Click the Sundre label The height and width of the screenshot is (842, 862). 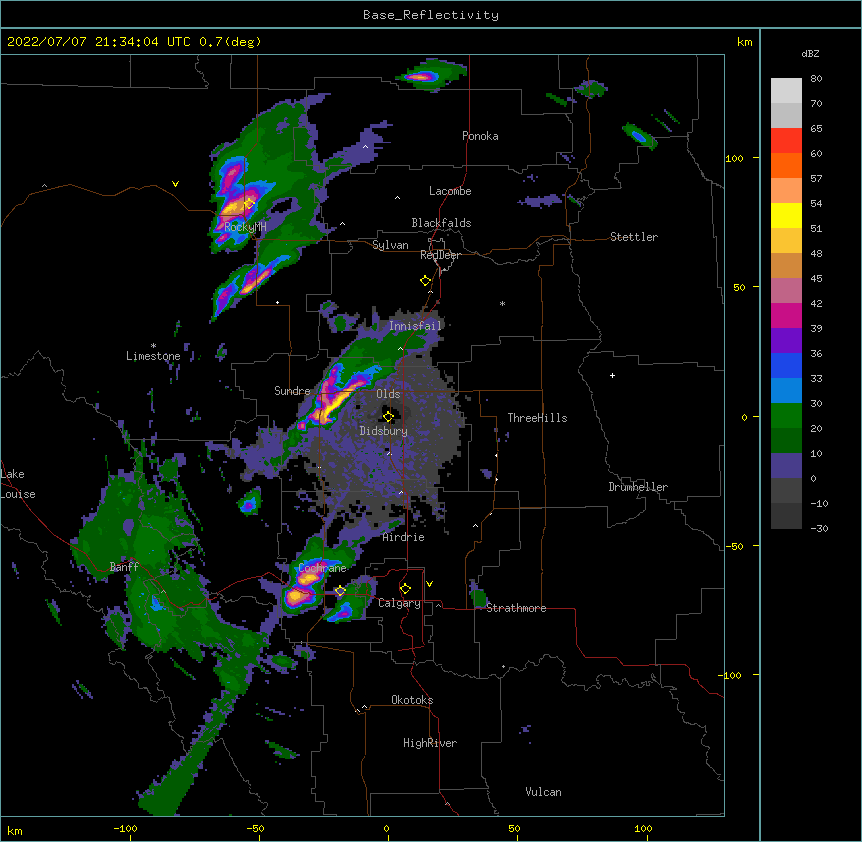[292, 391]
